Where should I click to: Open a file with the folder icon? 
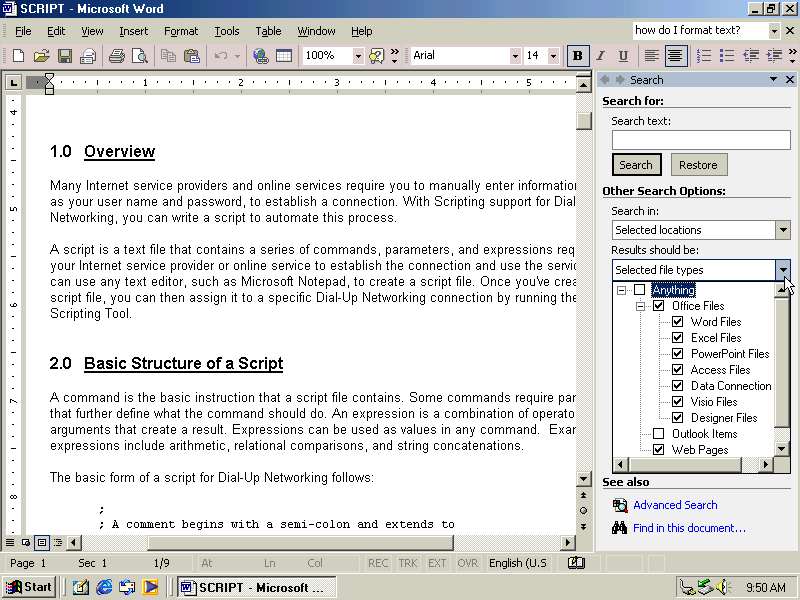pyautogui.click(x=41, y=56)
